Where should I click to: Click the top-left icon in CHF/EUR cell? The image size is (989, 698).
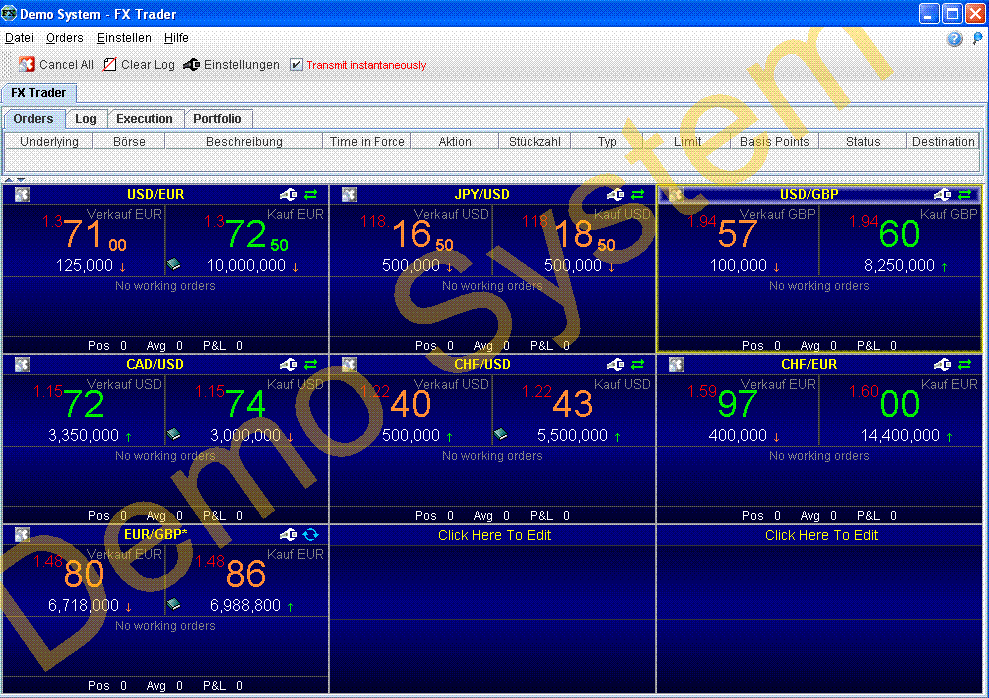pos(676,365)
